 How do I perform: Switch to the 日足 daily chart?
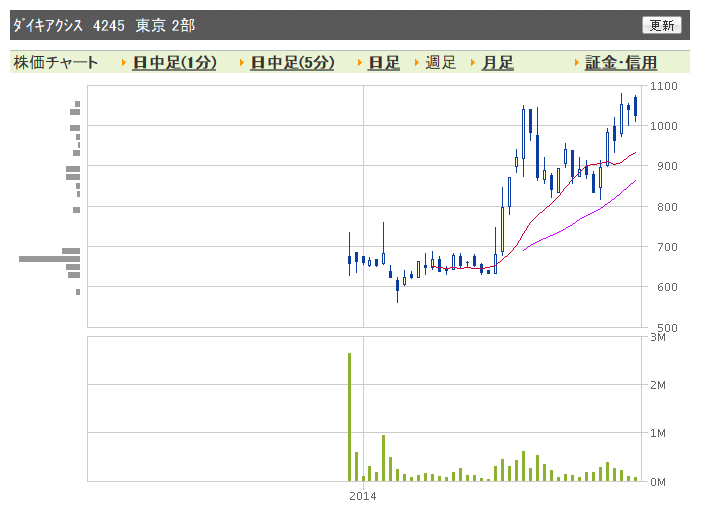click(x=384, y=62)
